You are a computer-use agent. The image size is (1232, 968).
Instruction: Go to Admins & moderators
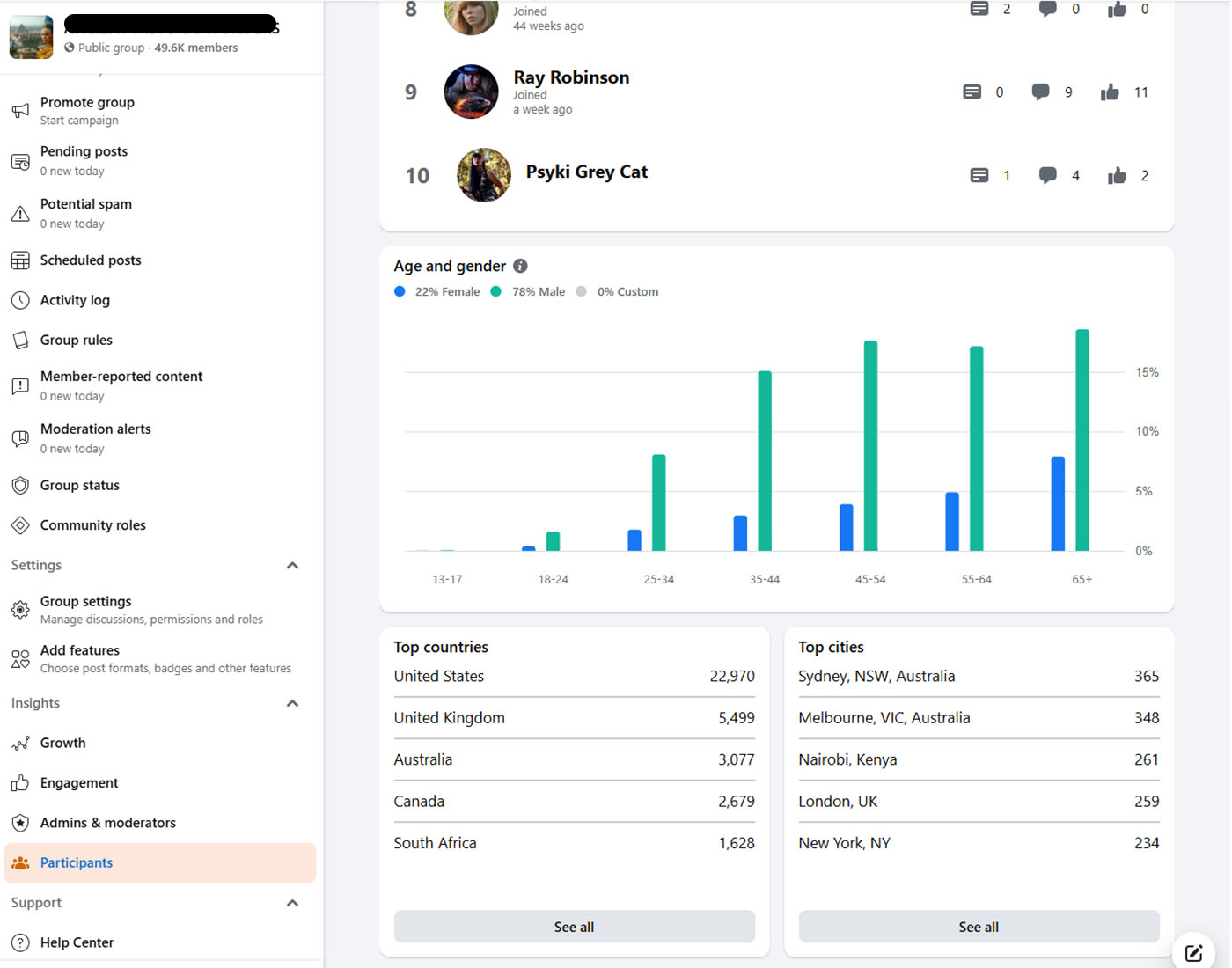[x=108, y=823]
